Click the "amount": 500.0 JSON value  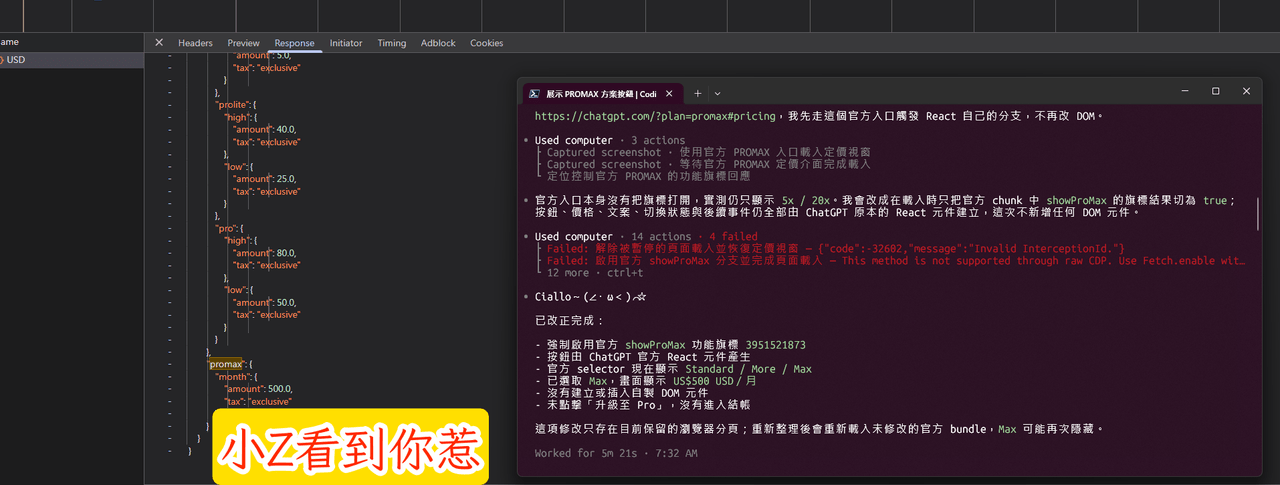click(258, 389)
